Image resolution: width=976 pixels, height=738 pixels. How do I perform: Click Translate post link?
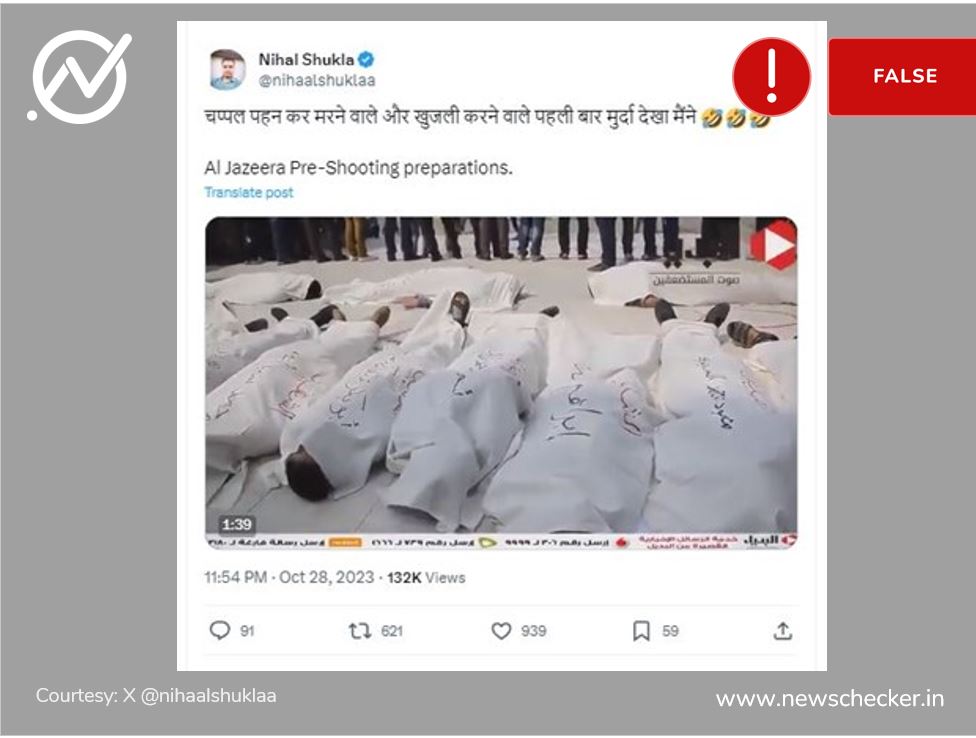click(x=248, y=192)
